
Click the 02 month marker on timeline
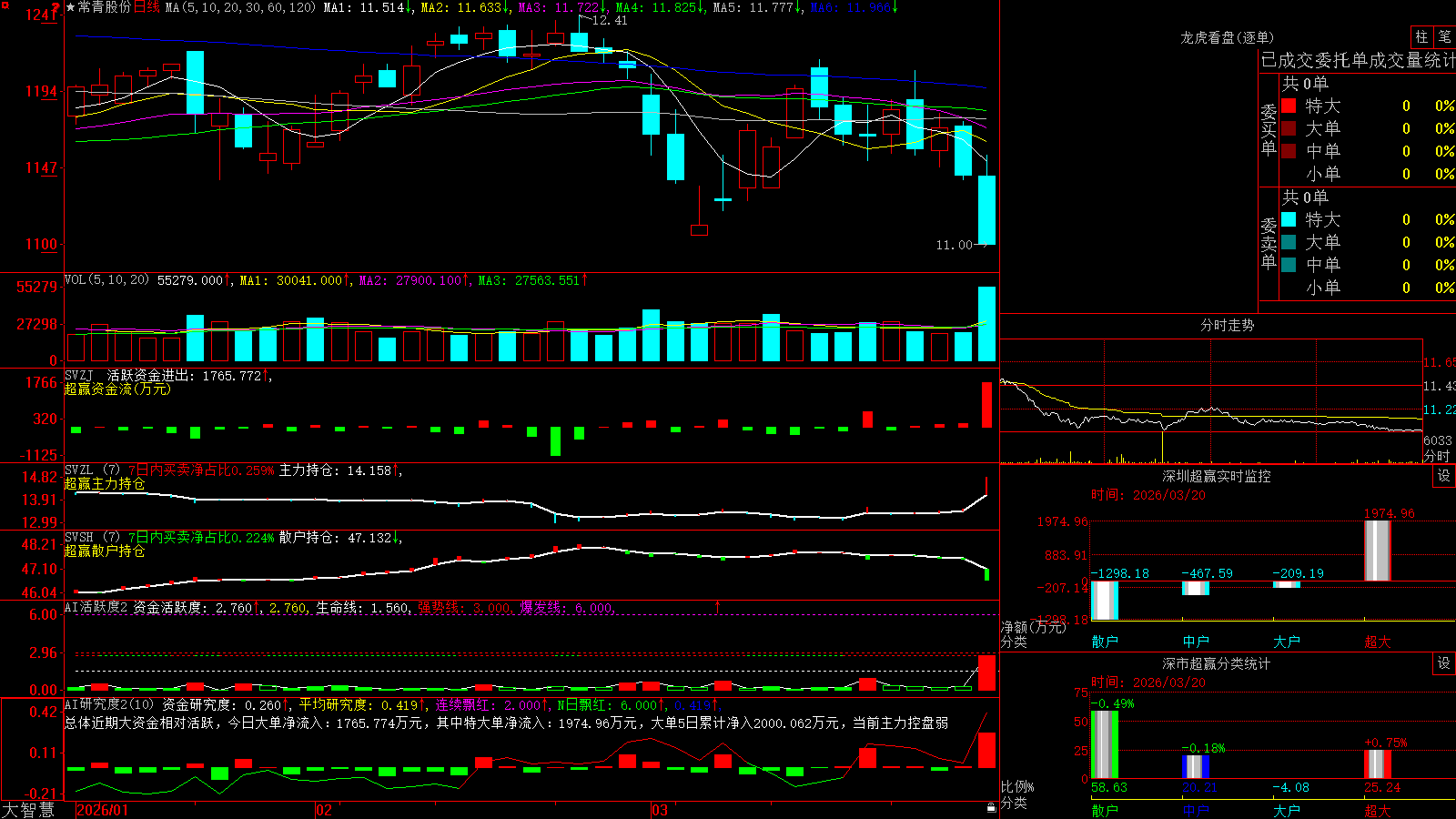pyautogui.click(x=324, y=810)
